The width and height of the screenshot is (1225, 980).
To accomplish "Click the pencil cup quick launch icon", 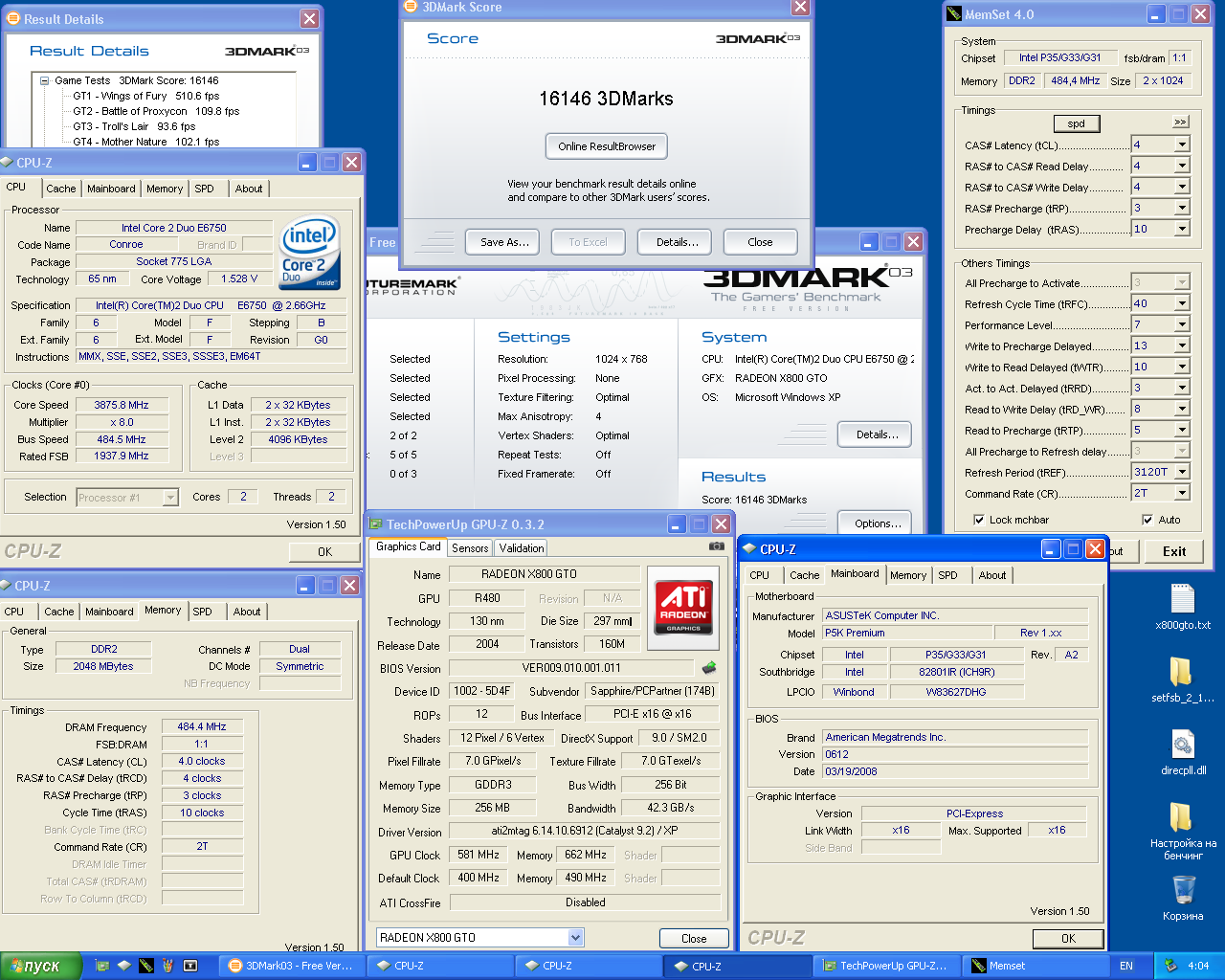I will (168, 966).
